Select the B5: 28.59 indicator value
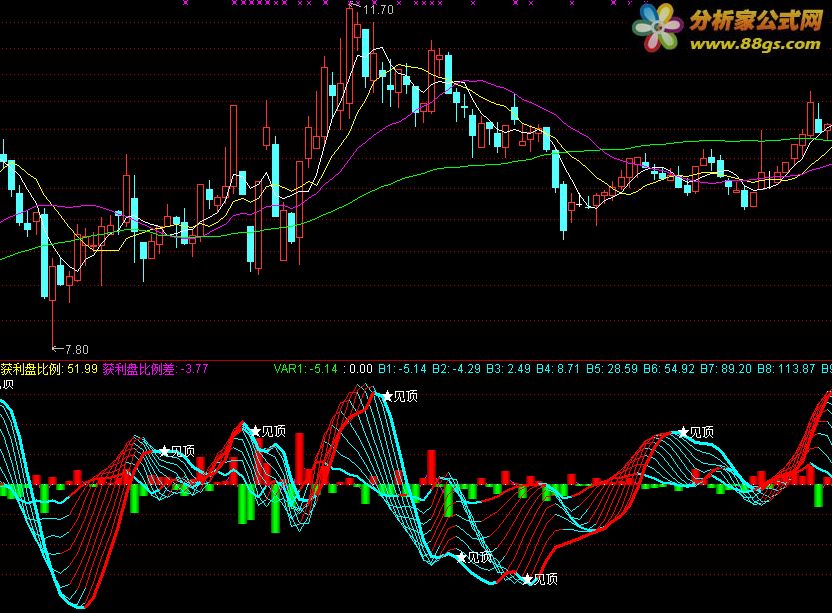832x613 pixels. point(612,369)
